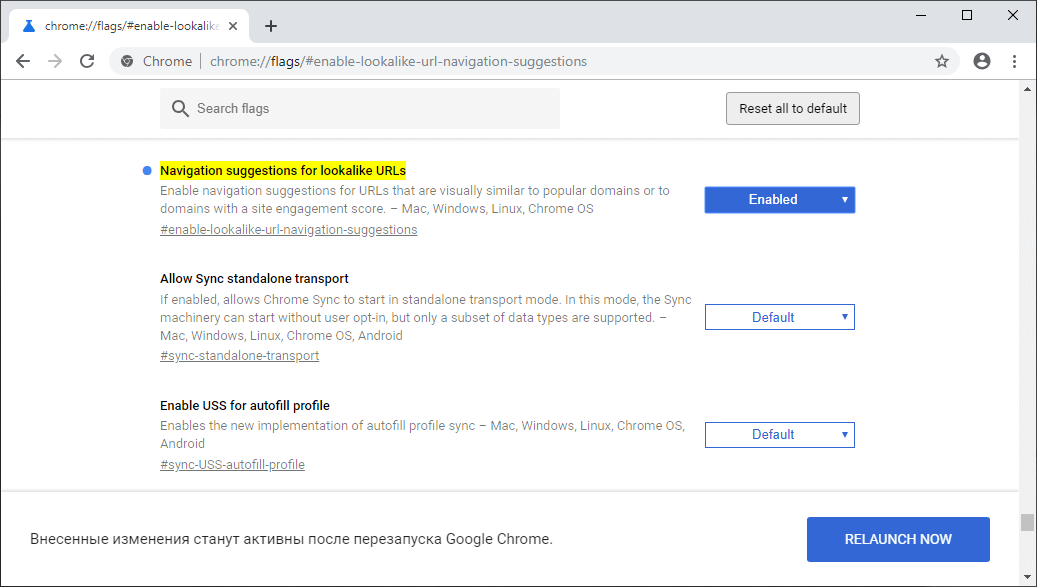This screenshot has width=1037, height=587.
Task: Open the profile avatar menu
Action: point(981,61)
